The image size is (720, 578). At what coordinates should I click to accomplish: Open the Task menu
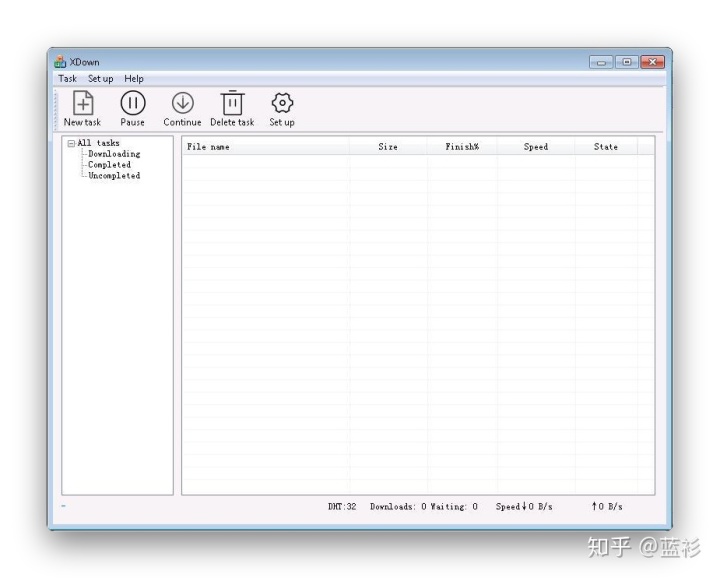click(67, 78)
